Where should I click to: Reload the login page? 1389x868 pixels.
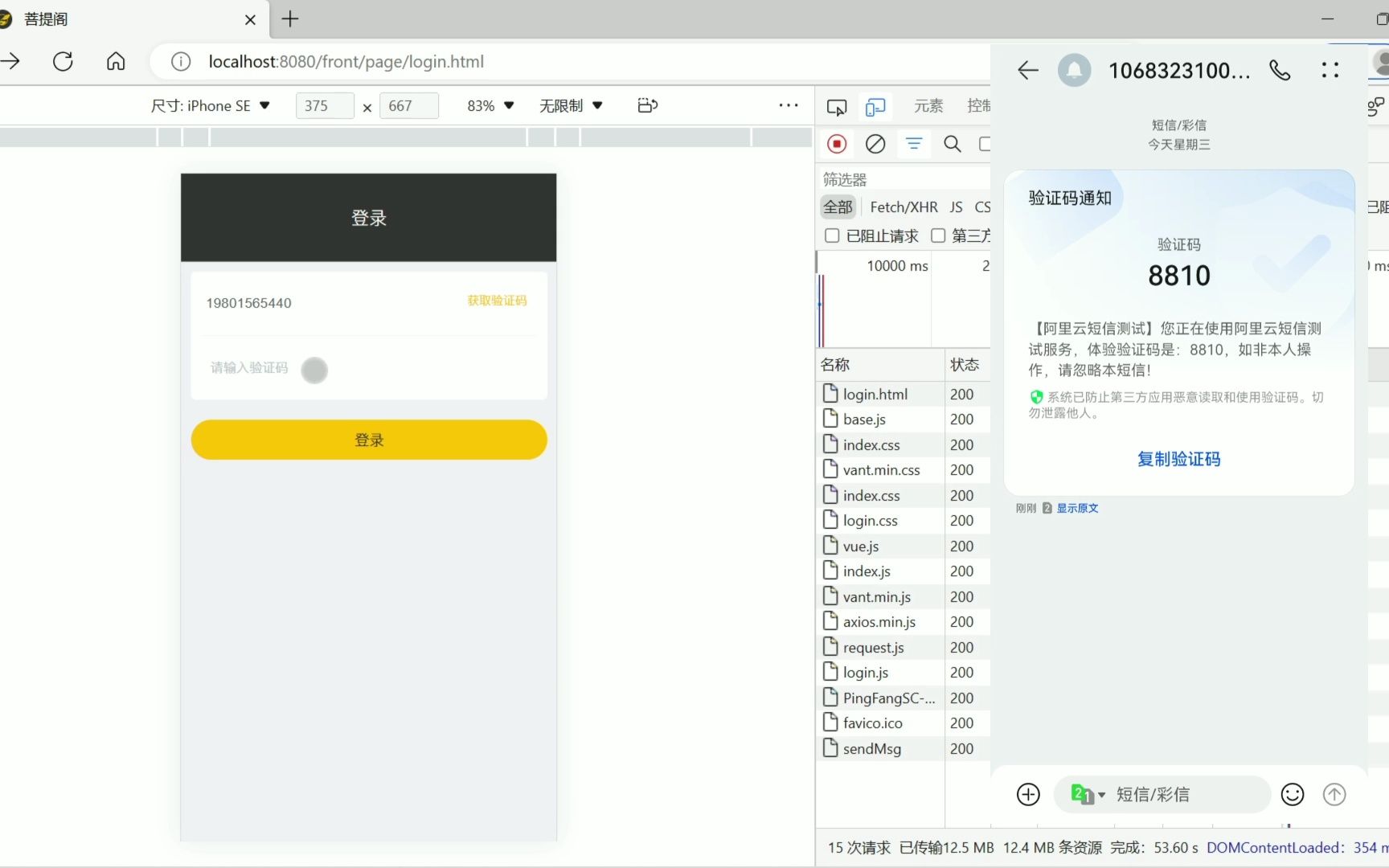63,62
